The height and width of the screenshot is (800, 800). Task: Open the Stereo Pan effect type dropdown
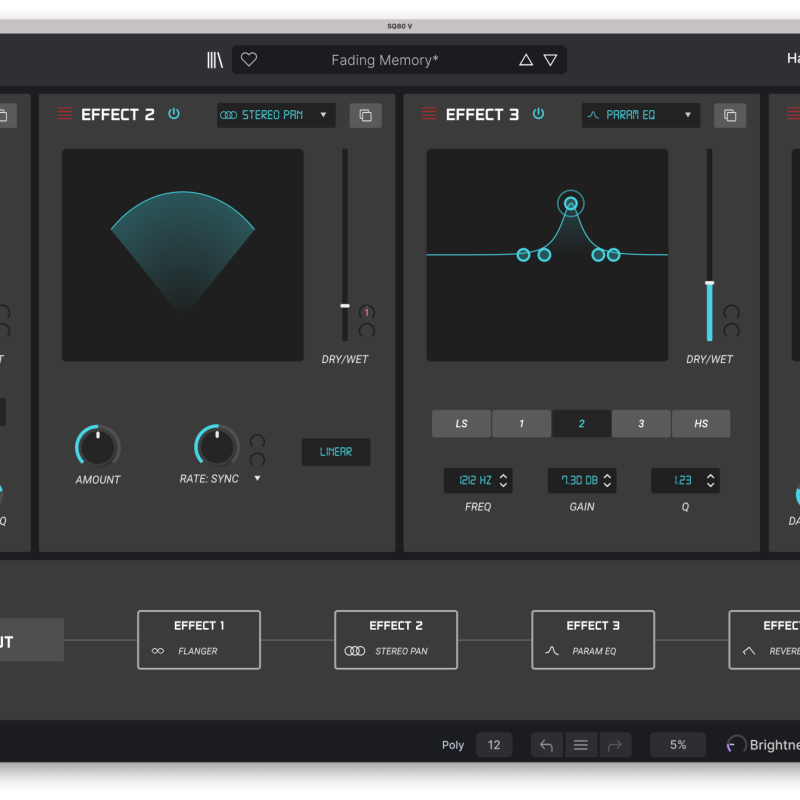pyautogui.click(x=276, y=115)
